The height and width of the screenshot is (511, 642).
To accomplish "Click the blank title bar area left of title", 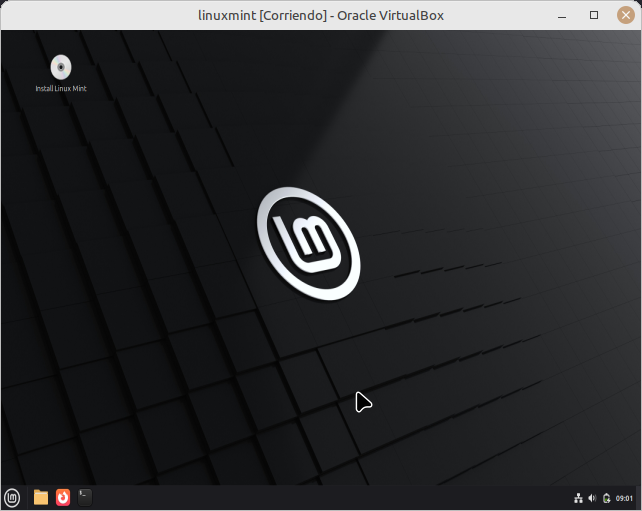I will coord(100,15).
